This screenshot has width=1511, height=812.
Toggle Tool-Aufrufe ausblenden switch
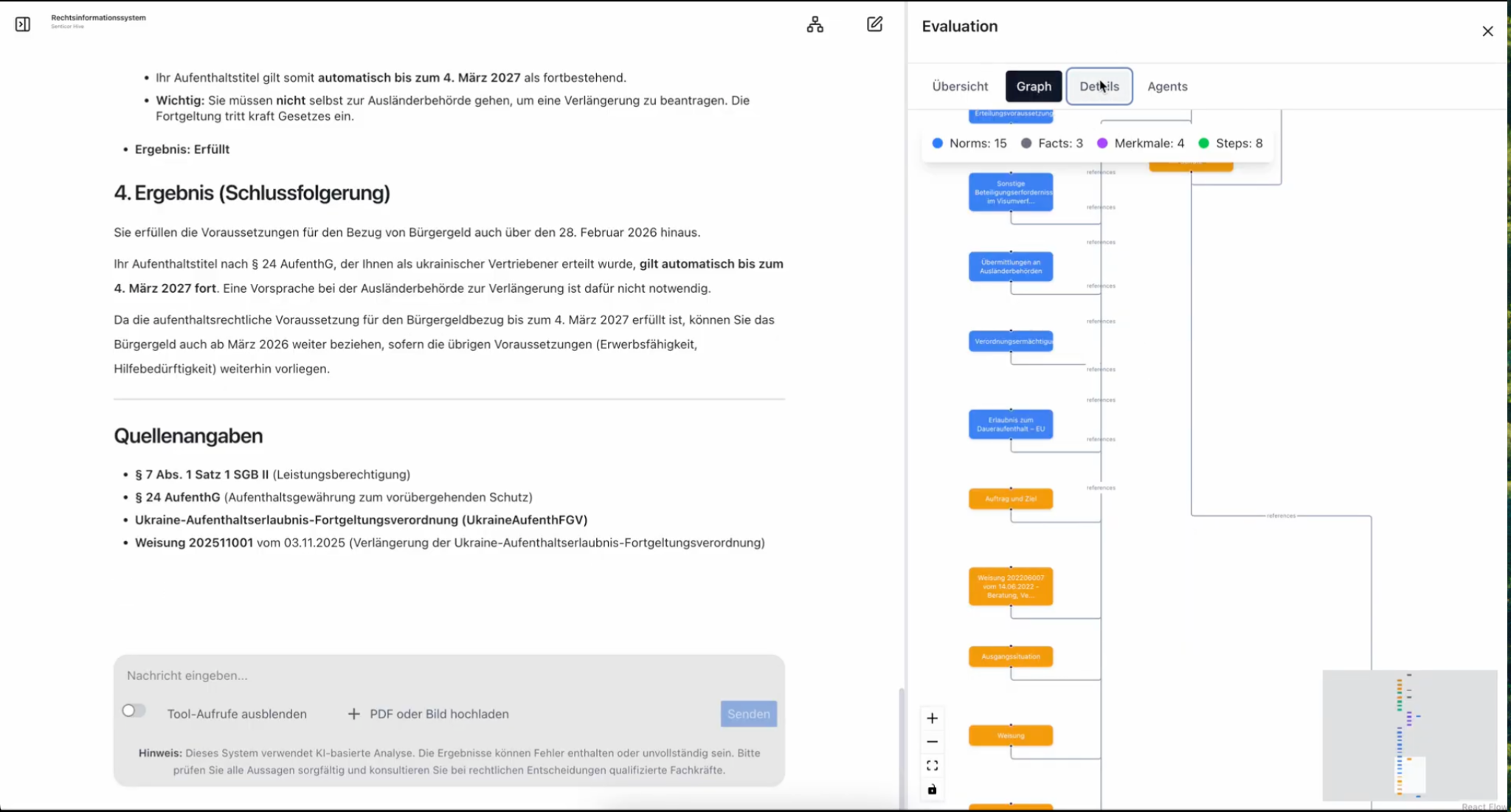pyautogui.click(x=134, y=711)
